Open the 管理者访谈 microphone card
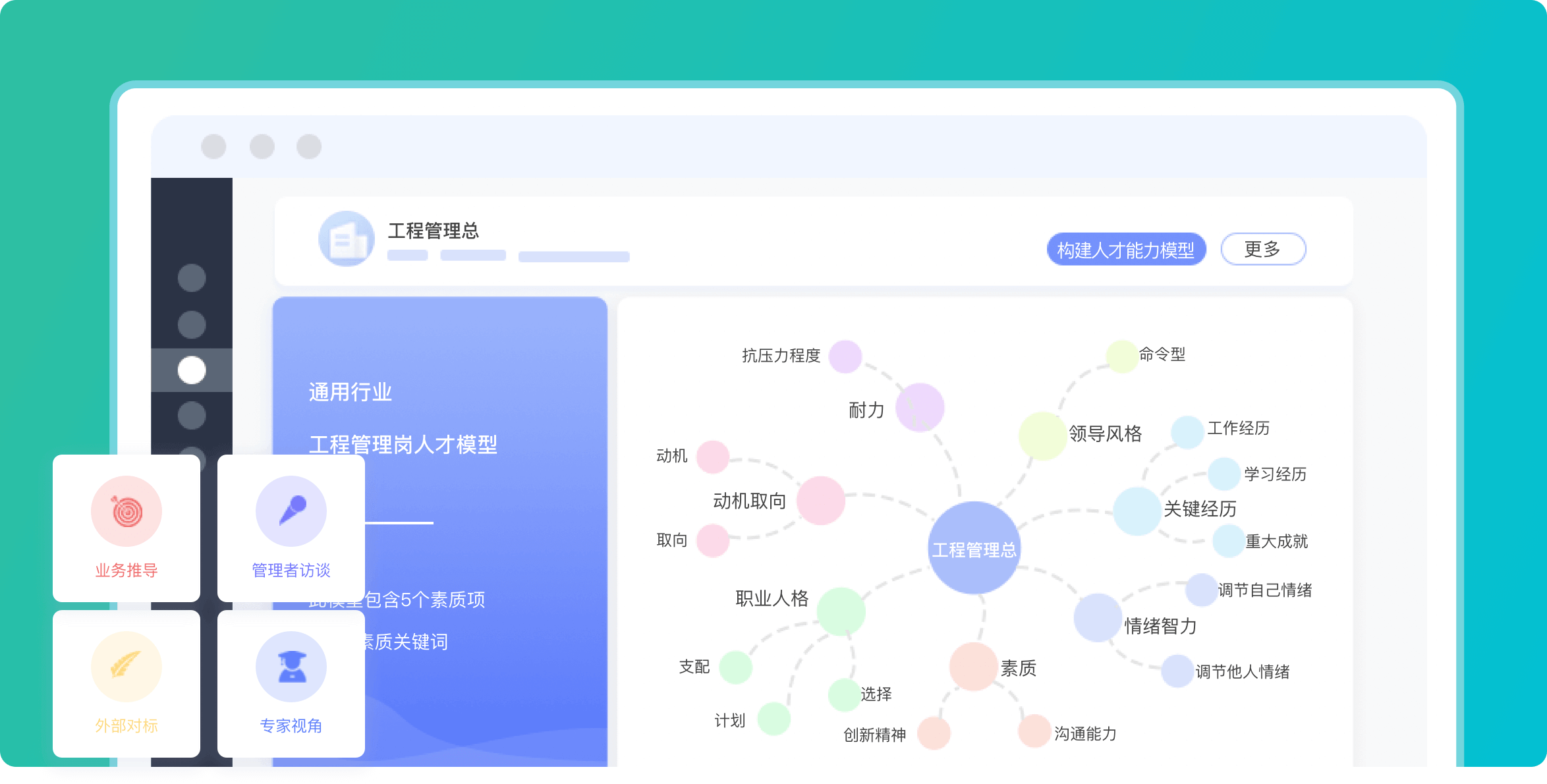 291,528
